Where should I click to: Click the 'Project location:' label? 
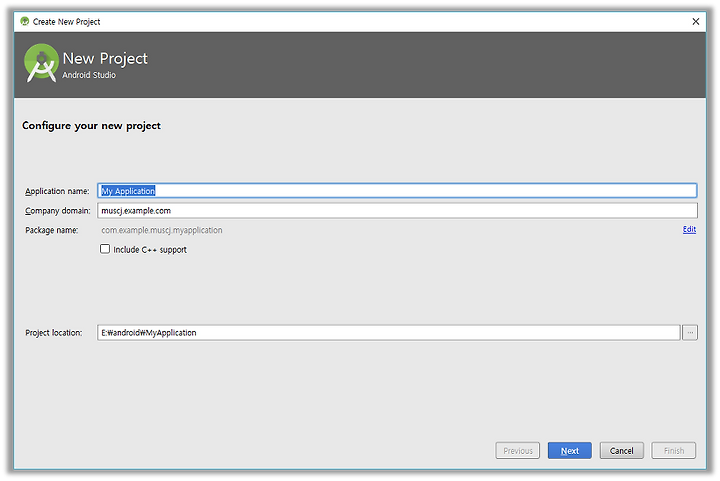(54, 333)
